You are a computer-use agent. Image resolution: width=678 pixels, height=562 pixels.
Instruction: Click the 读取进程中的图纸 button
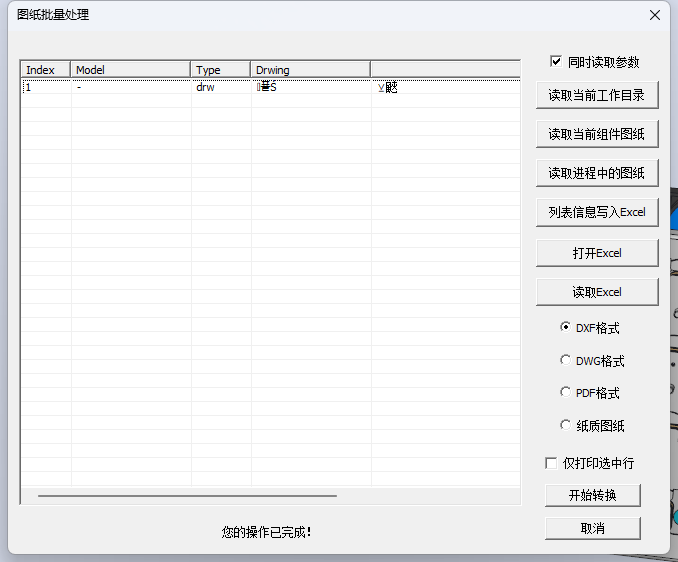[597, 173]
